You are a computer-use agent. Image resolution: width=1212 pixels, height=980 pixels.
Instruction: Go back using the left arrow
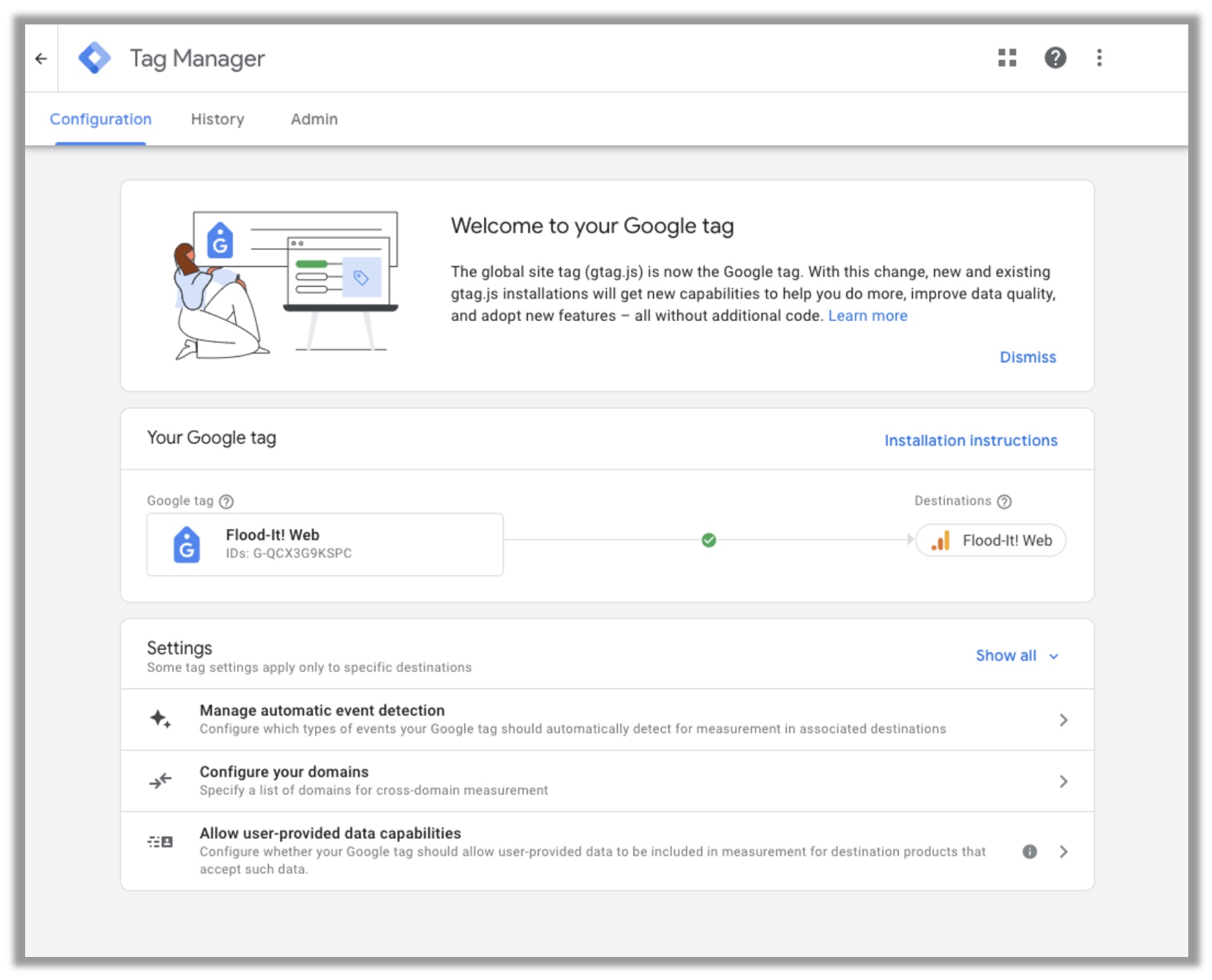click(41, 59)
